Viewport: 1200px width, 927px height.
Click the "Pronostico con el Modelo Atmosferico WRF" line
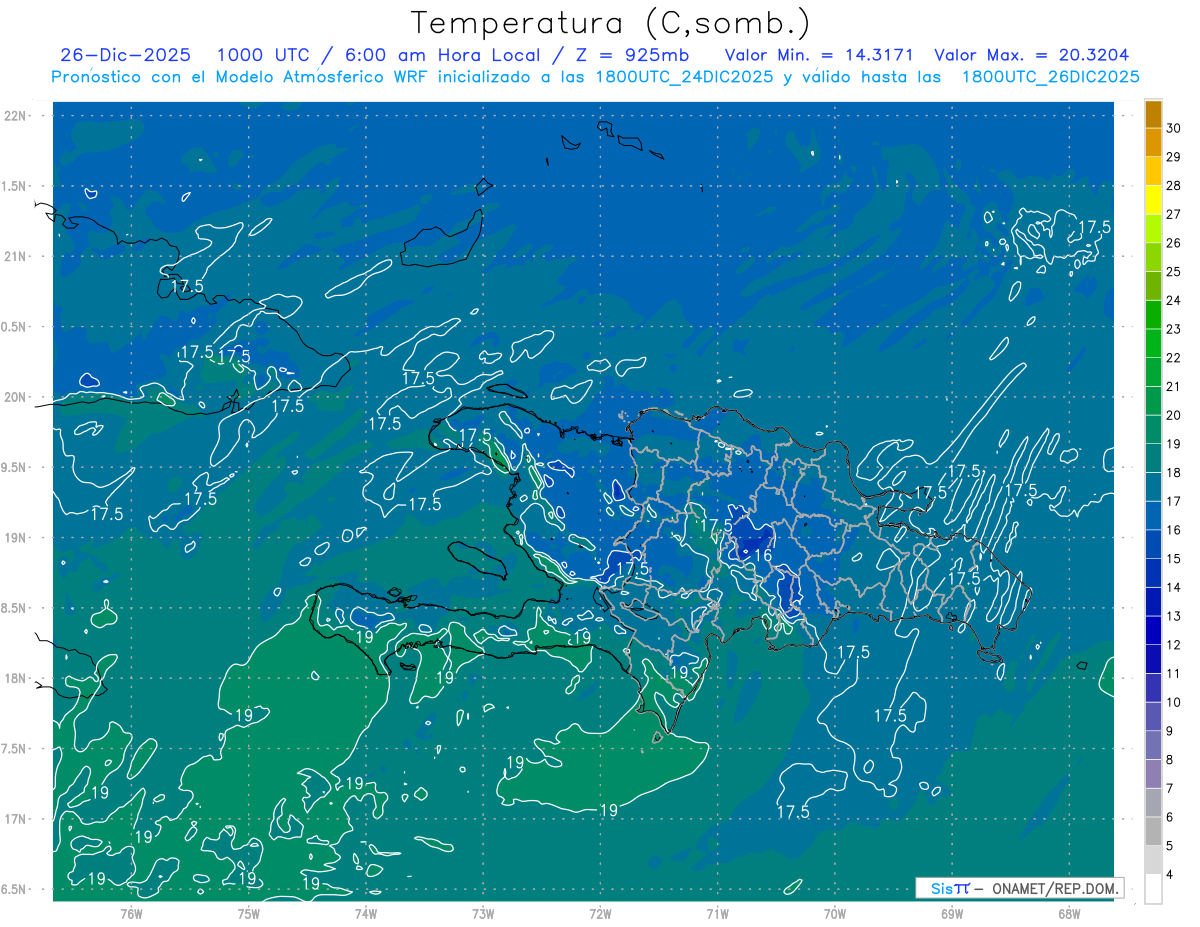595,77
